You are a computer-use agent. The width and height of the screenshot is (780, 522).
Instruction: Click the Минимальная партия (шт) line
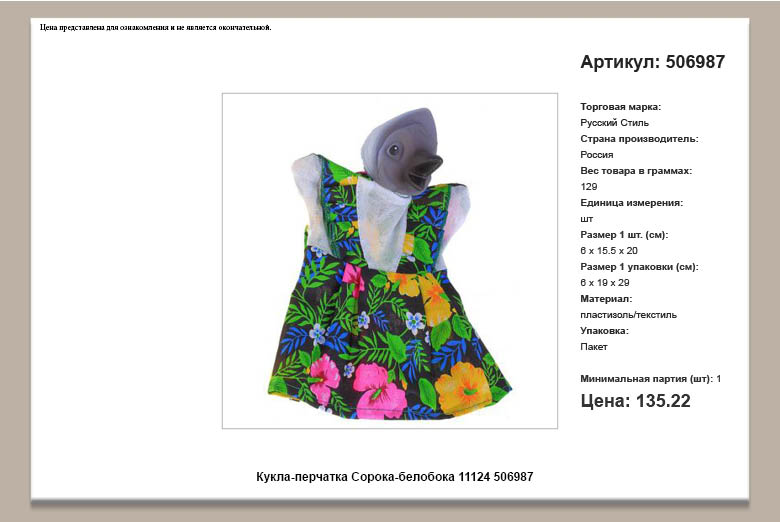(x=650, y=379)
